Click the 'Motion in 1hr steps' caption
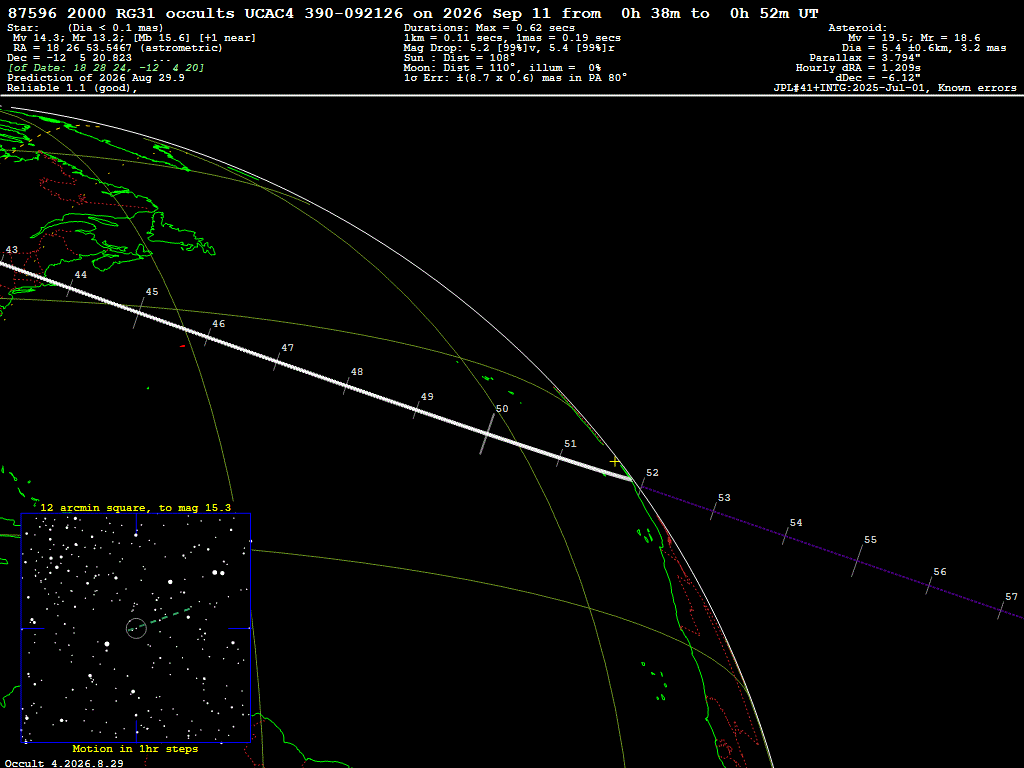 pyautogui.click(x=135, y=749)
